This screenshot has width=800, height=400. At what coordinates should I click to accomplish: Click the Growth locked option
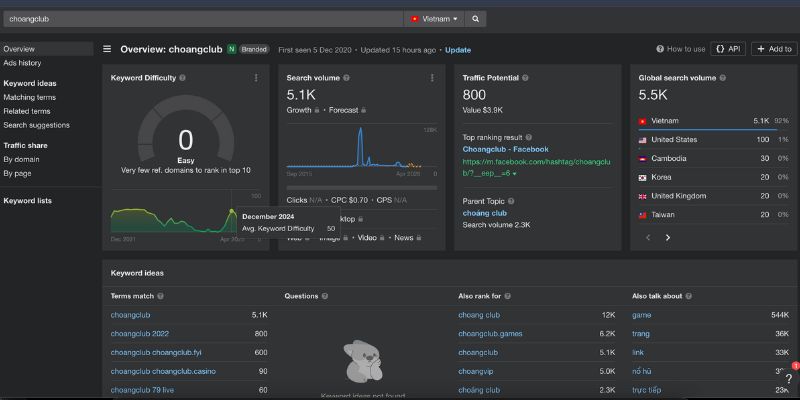click(303, 110)
